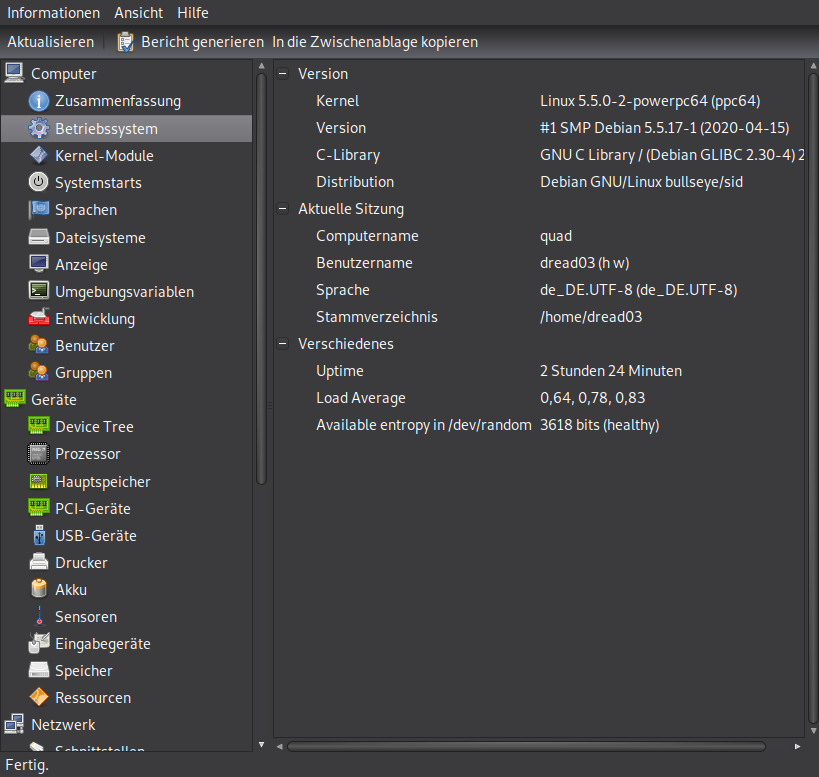Click the Netzwerk category icon
Screen dimensions: 819x777
tap(14, 724)
